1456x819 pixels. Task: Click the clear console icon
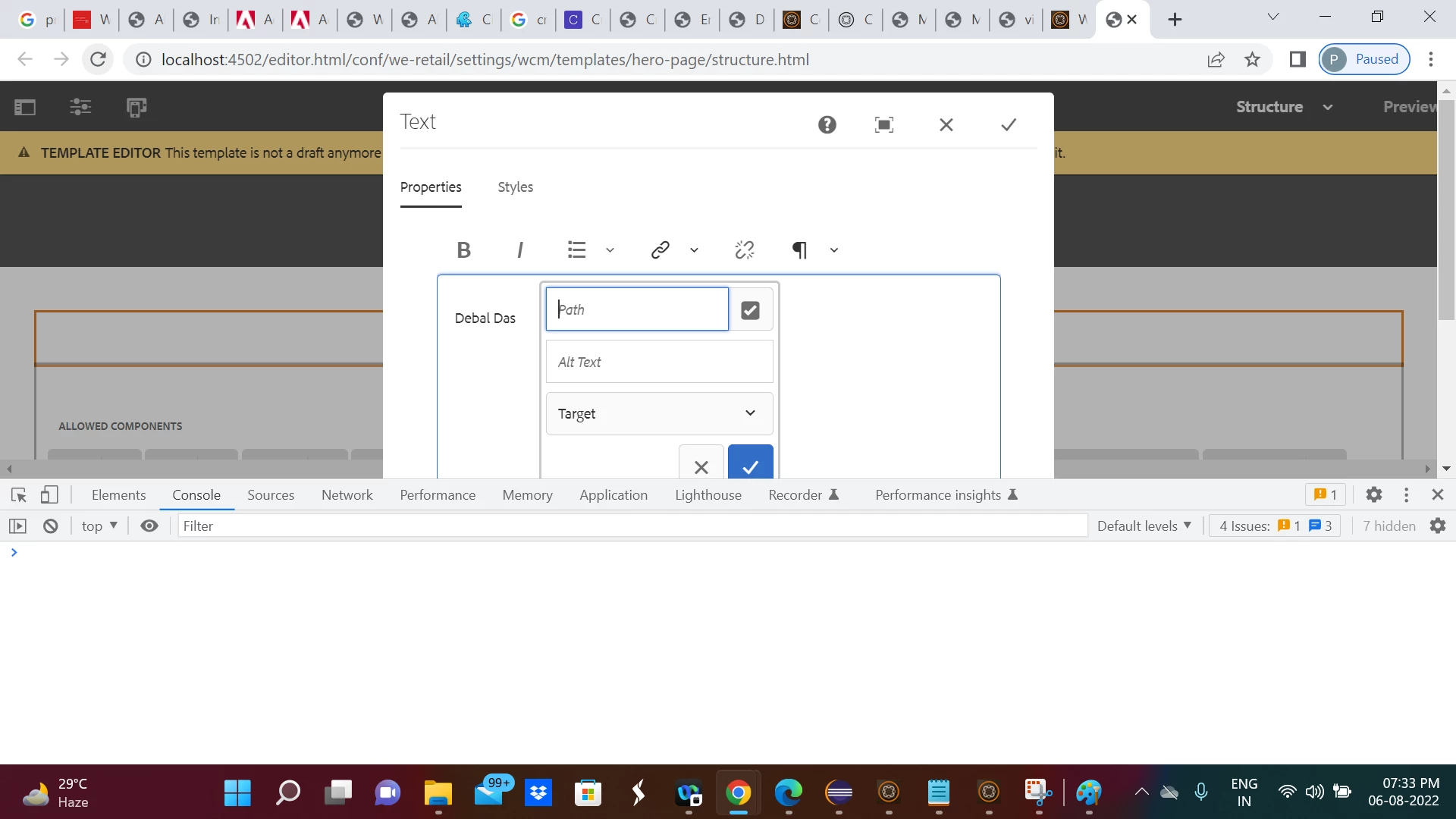51,526
